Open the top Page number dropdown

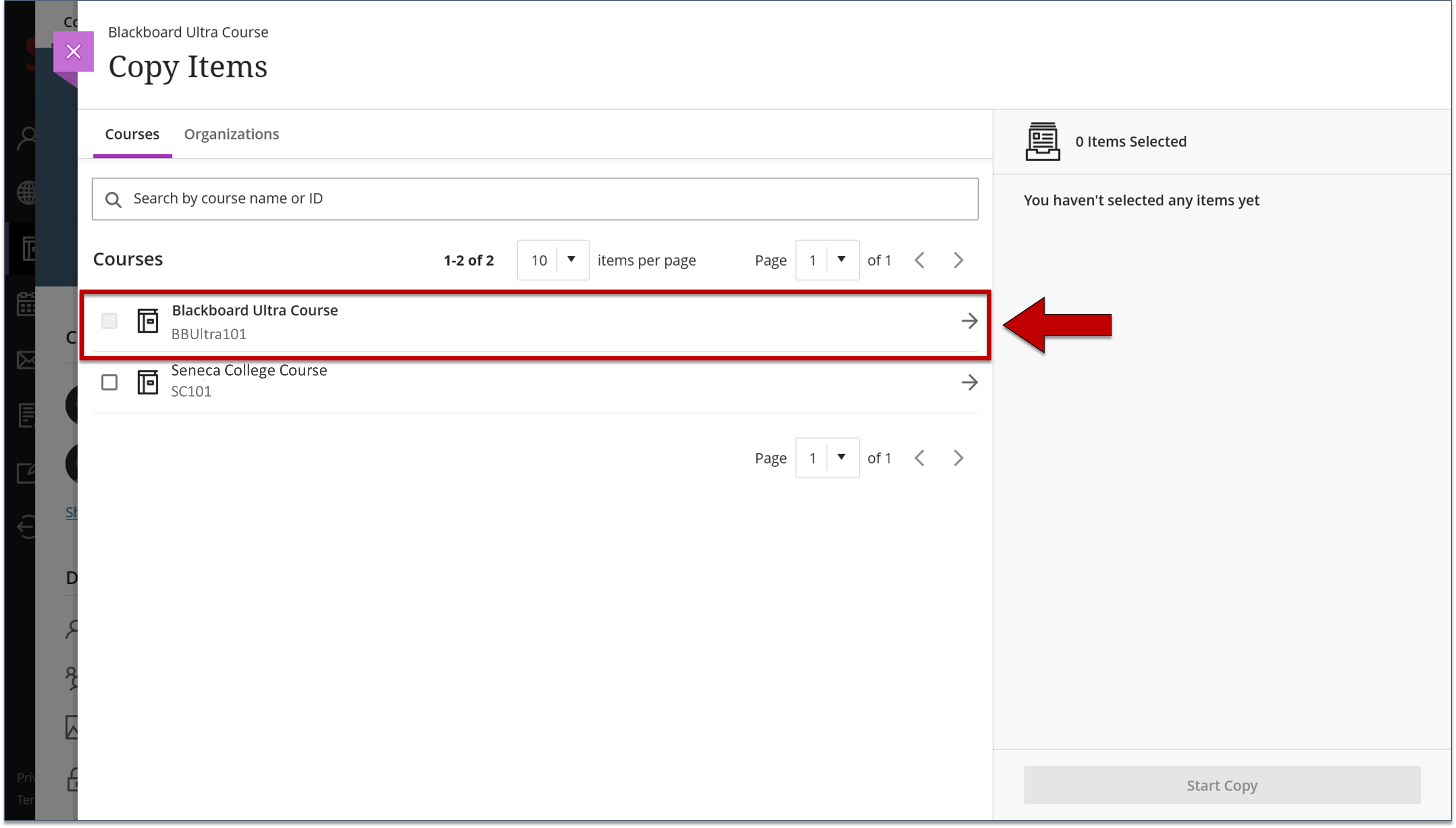(827, 260)
